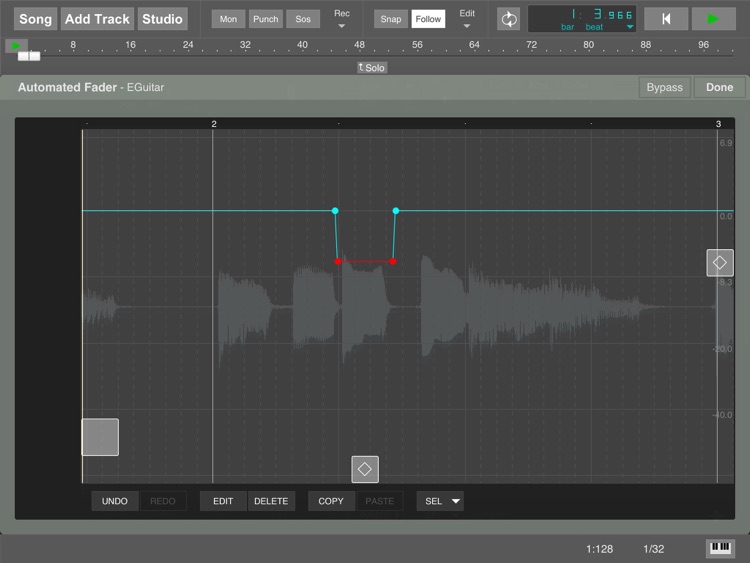Select the left red automation point

[338, 261]
